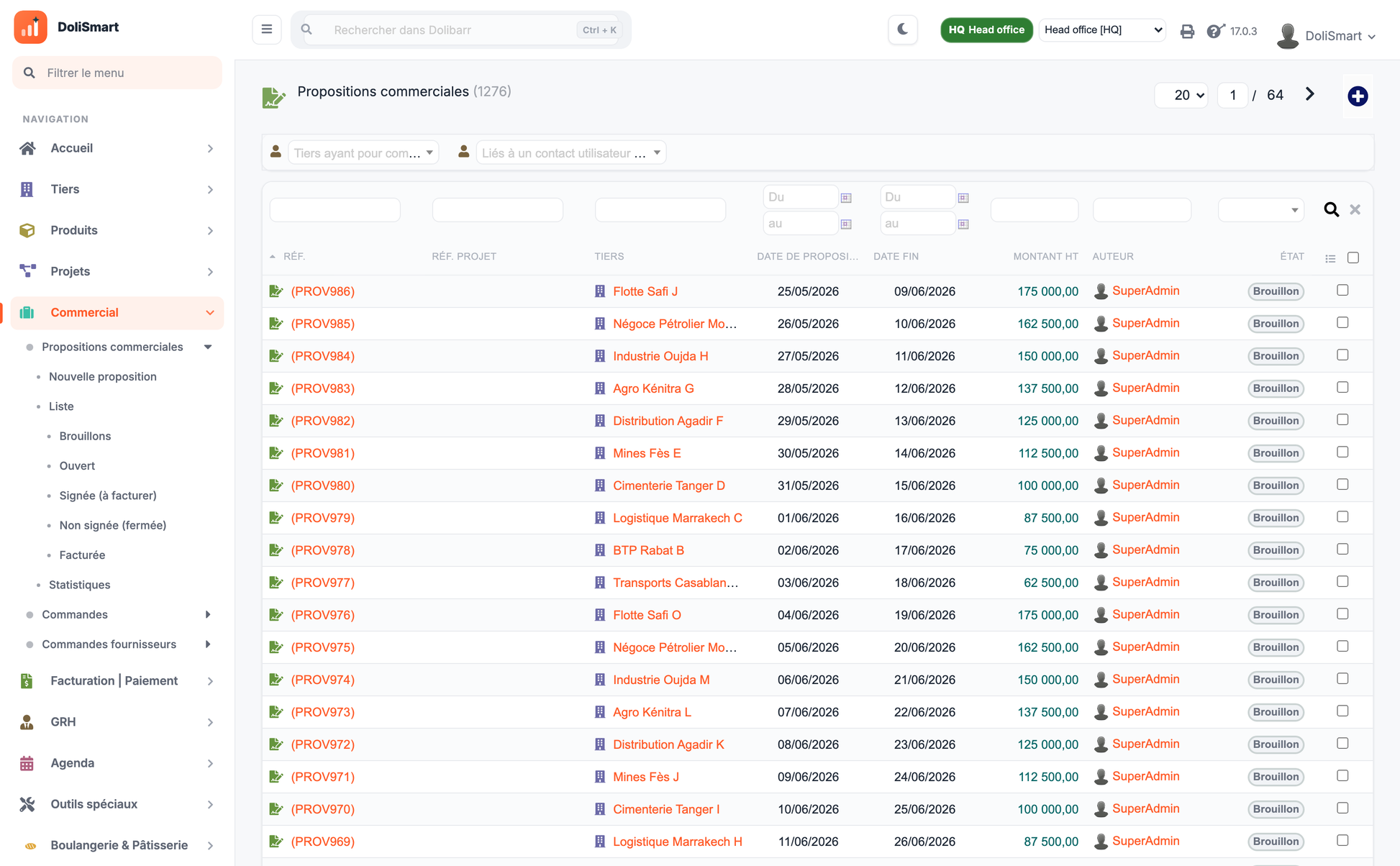Click the search magnifier filter icon

(x=1331, y=209)
